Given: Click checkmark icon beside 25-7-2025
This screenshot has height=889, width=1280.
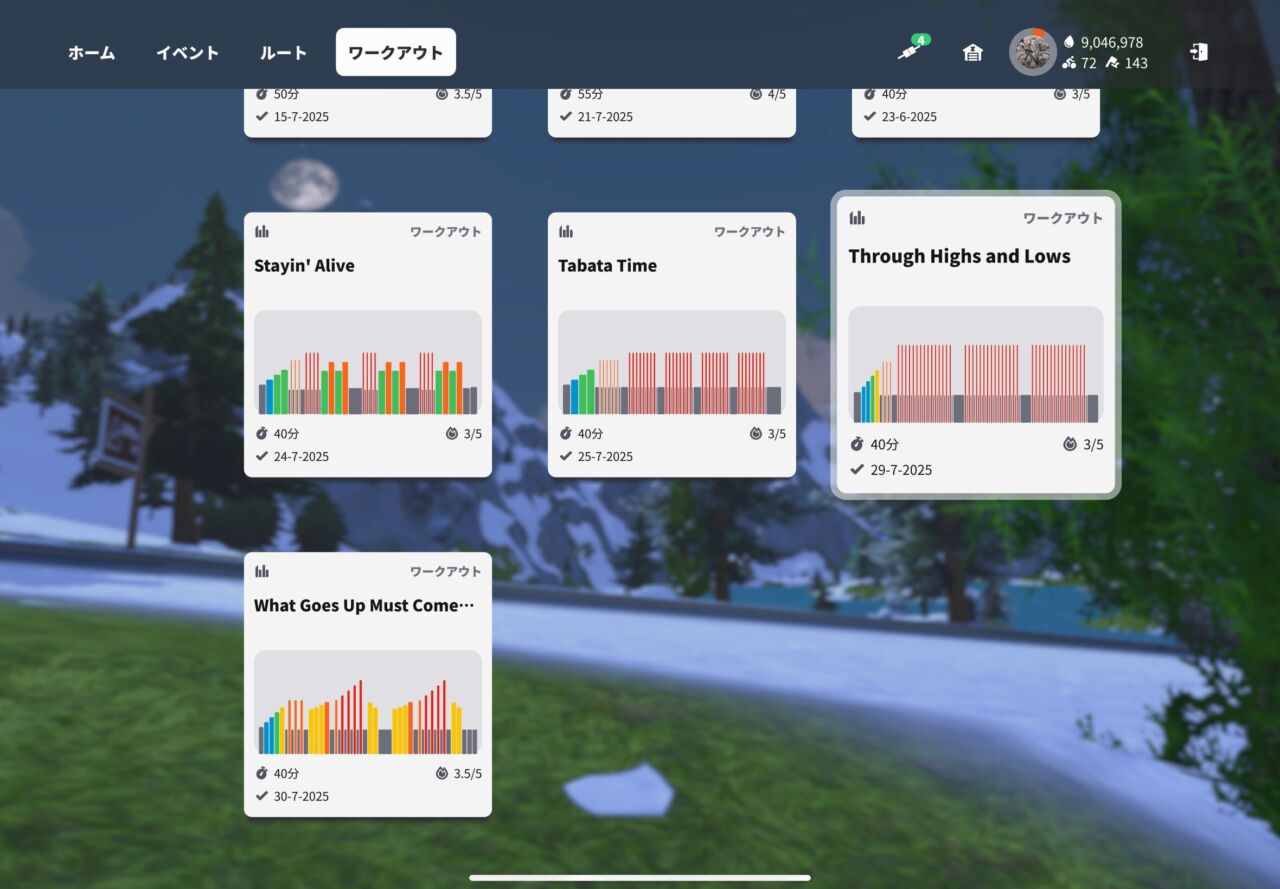Looking at the screenshot, I should pyautogui.click(x=566, y=456).
